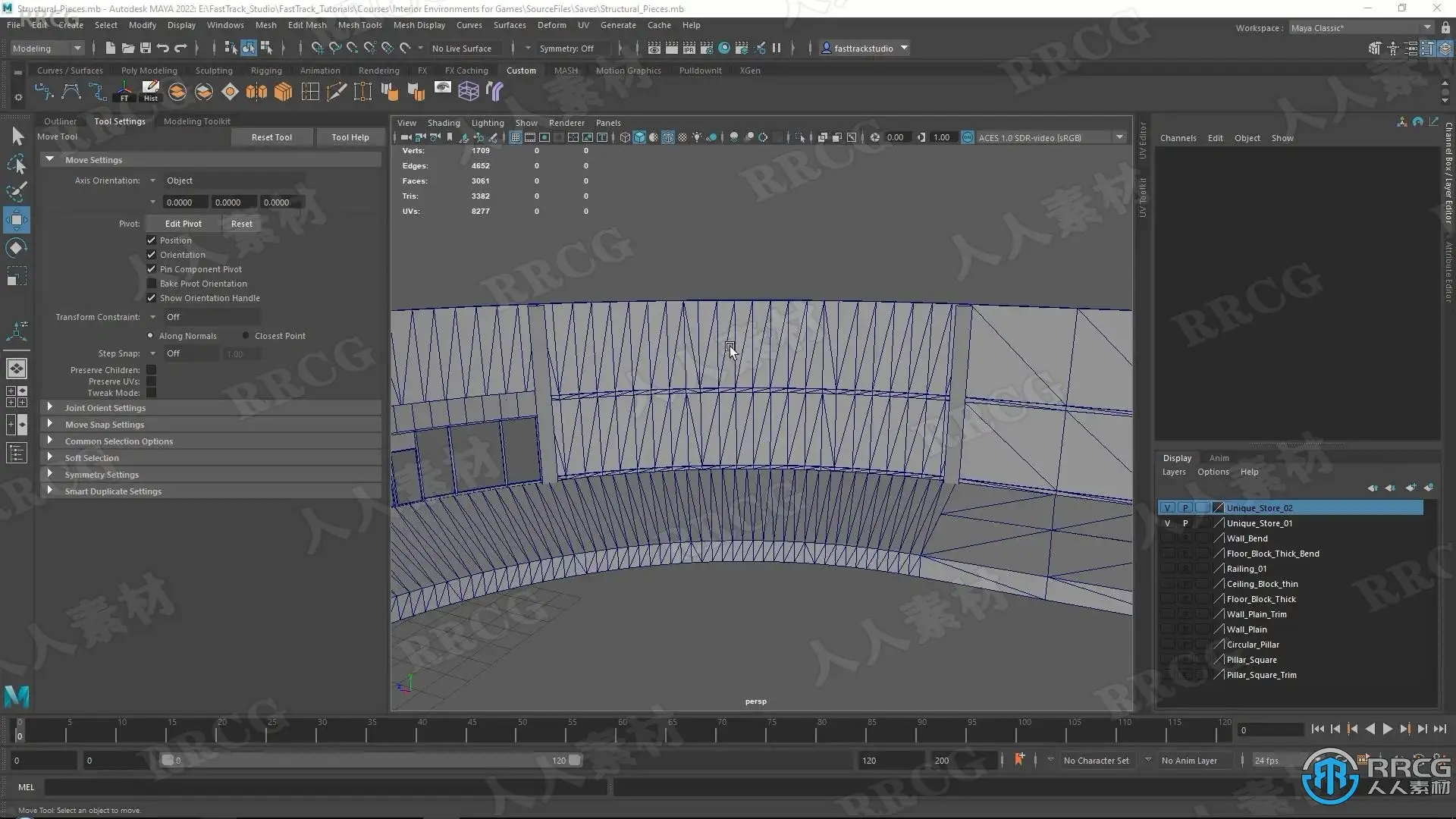Click frame 60 on the time slider

click(620, 730)
